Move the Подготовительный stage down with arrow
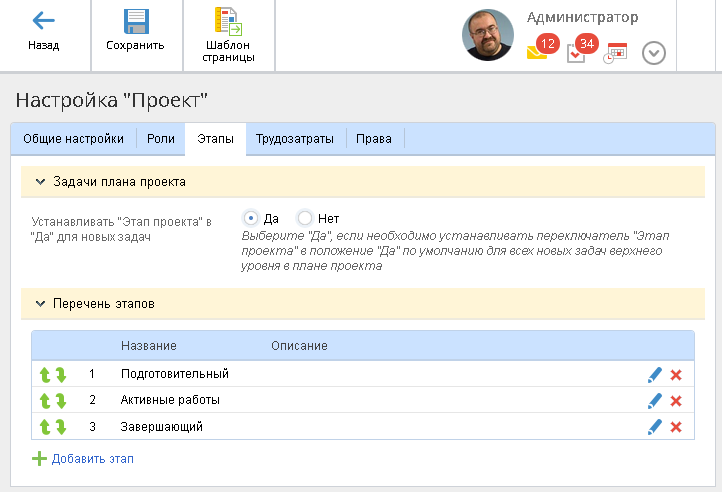The height and width of the screenshot is (492, 722). [x=60, y=374]
